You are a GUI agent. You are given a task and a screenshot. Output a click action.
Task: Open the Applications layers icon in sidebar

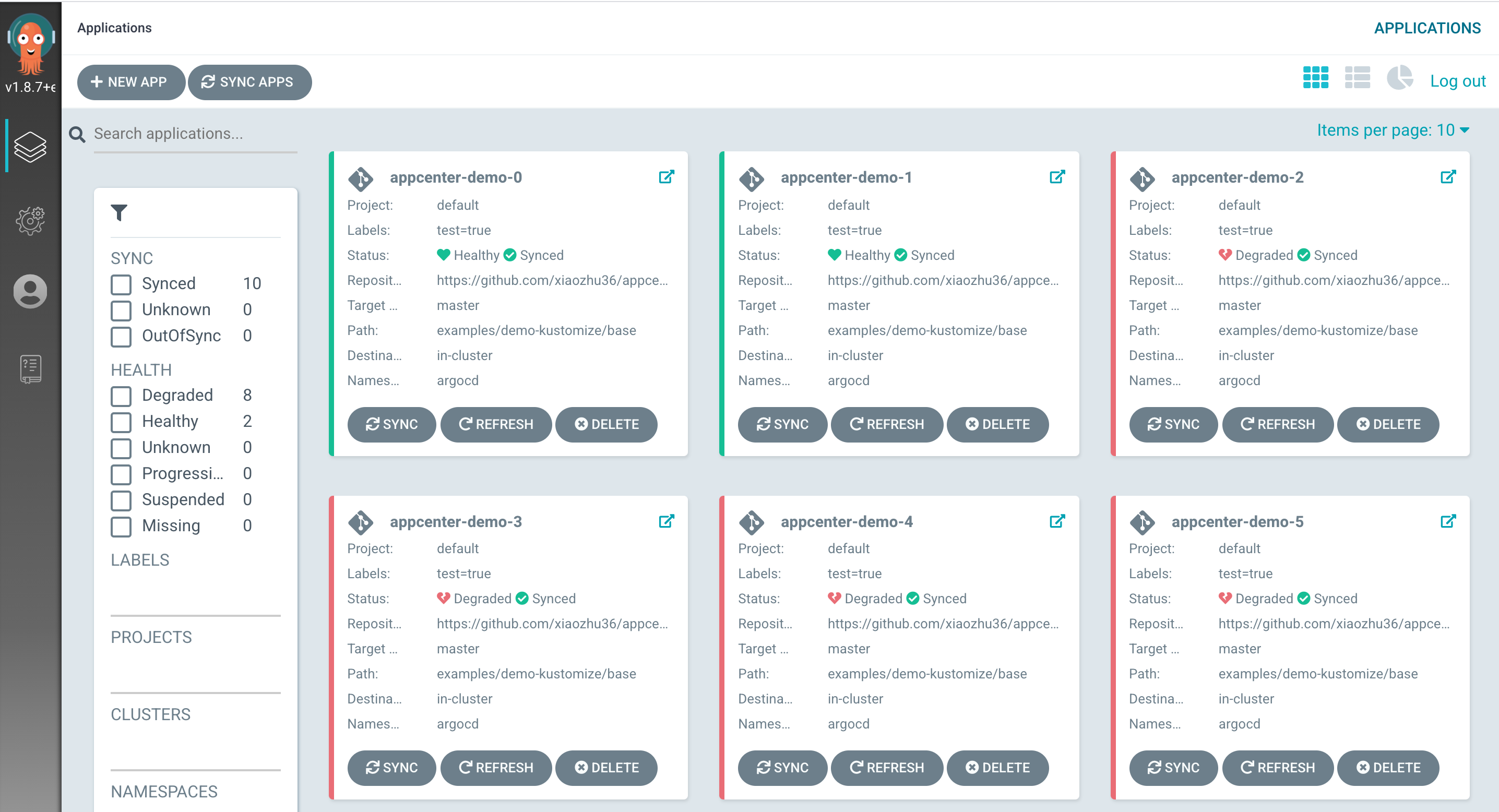[x=30, y=147]
